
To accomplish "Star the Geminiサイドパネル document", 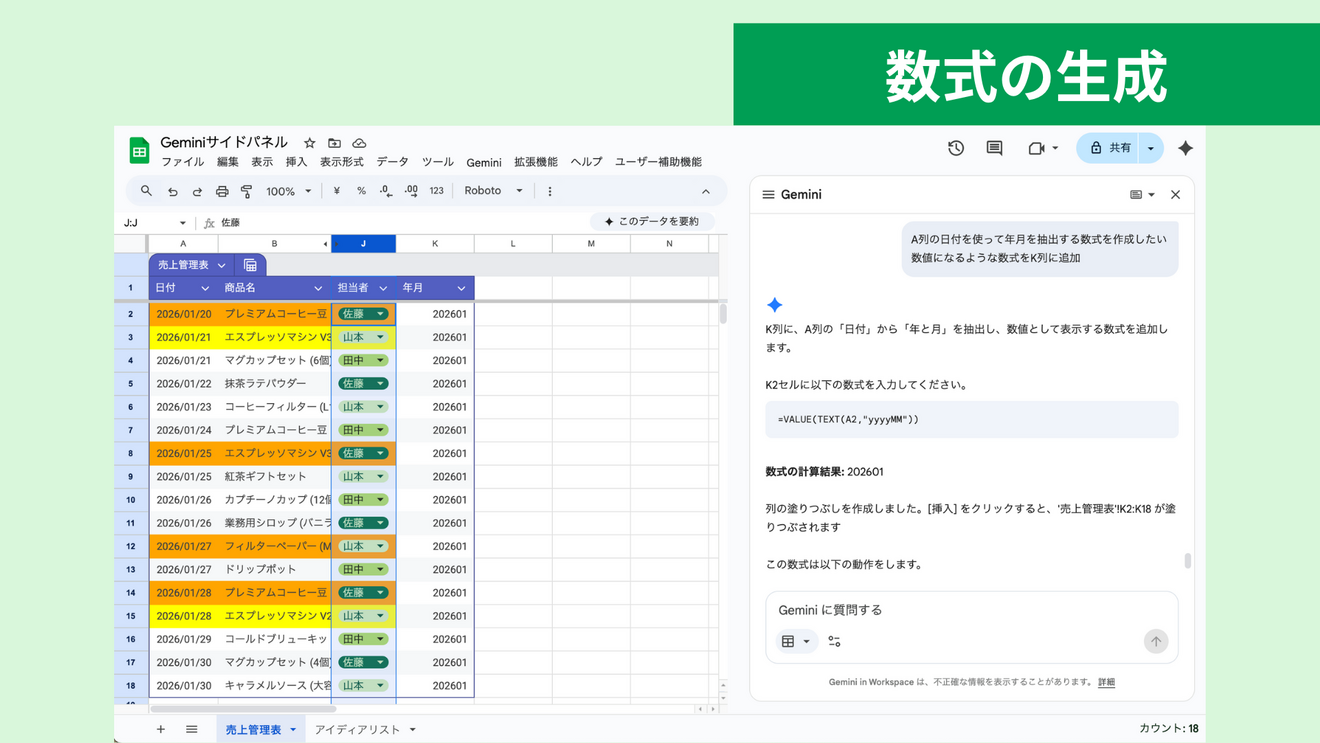I will tap(310, 143).
